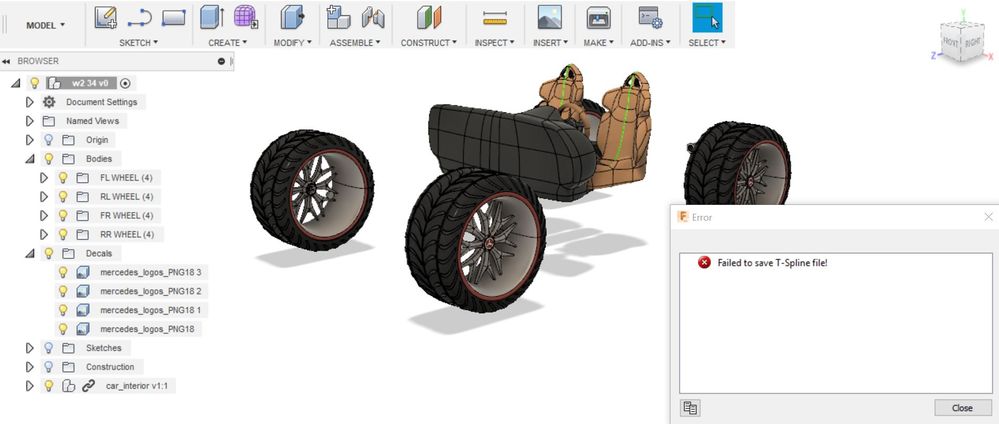999x424 pixels.
Task: Expand the Document Settings node
Action: click(x=29, y=102)
